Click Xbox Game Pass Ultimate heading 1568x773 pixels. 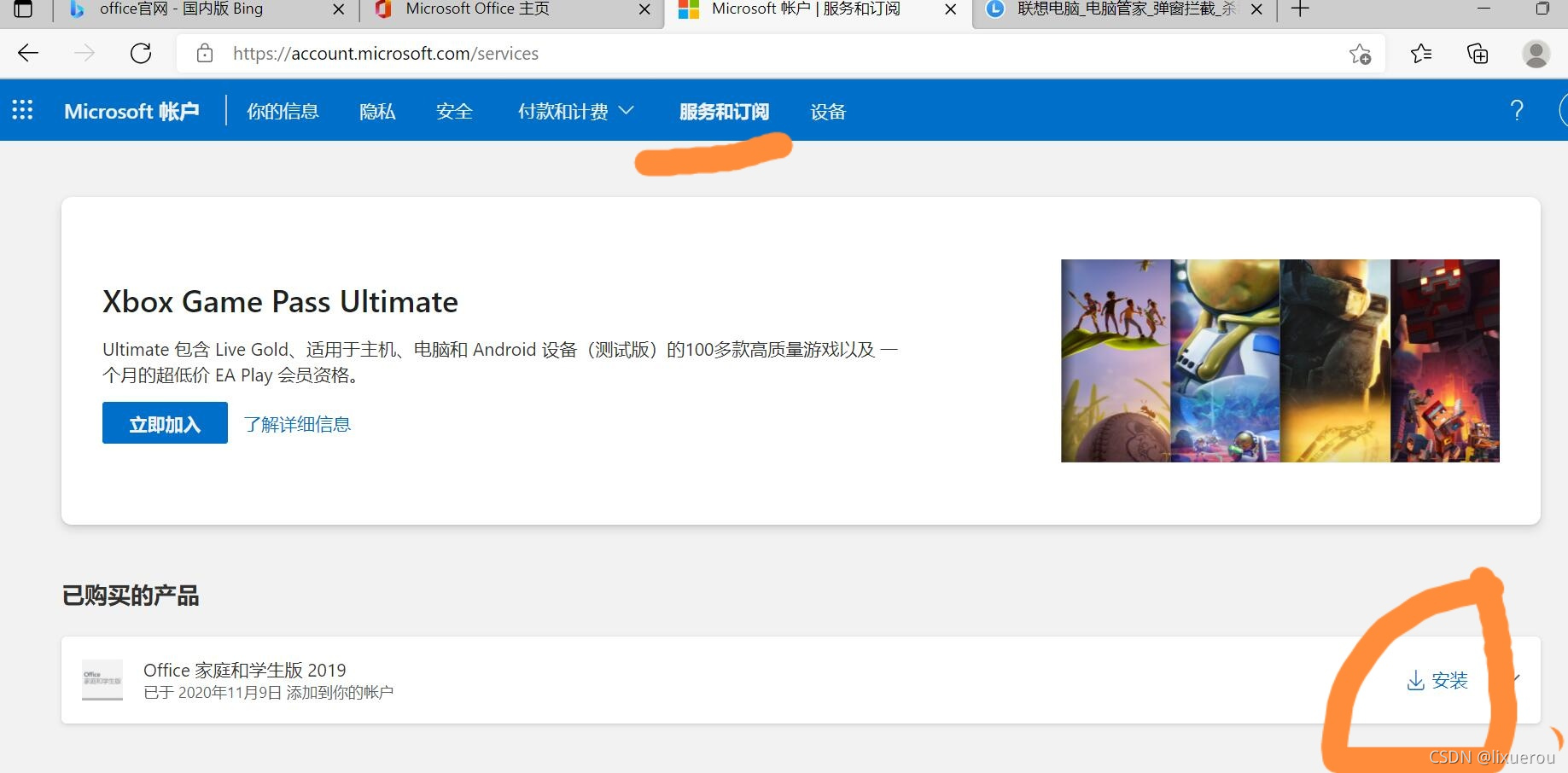(x=280, y=301)
